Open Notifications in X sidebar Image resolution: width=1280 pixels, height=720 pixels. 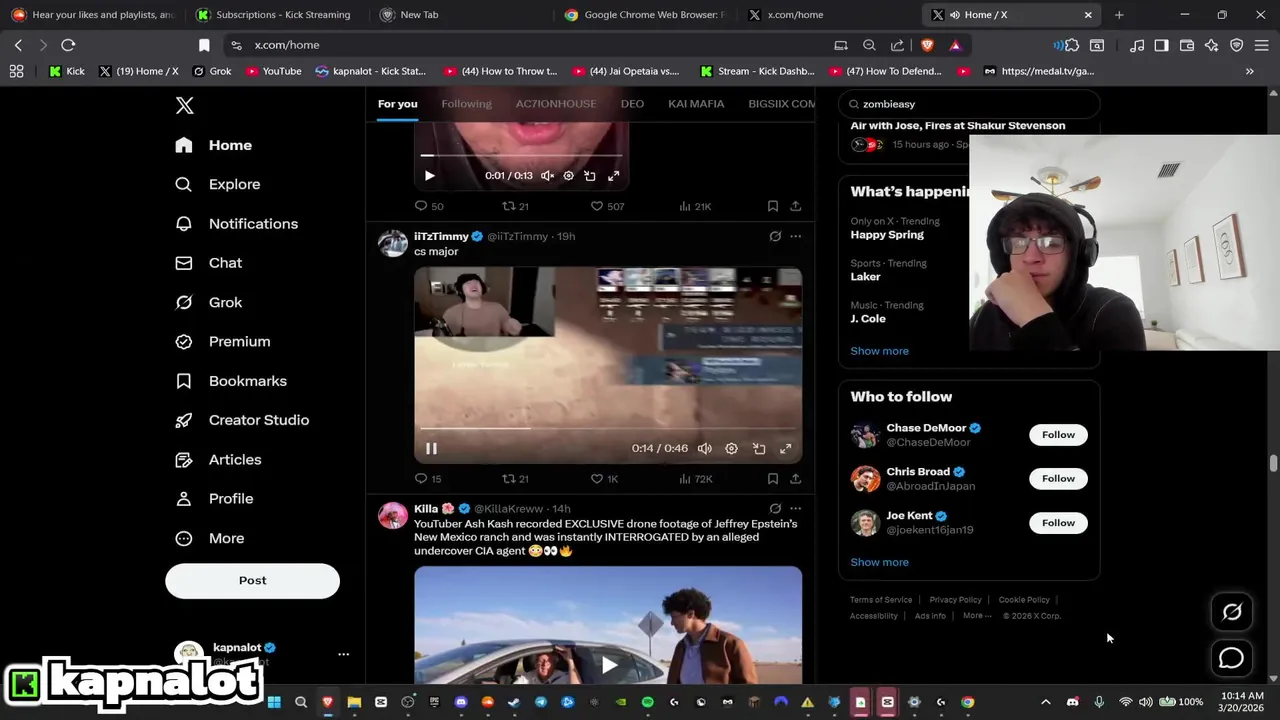coord(236,223)
